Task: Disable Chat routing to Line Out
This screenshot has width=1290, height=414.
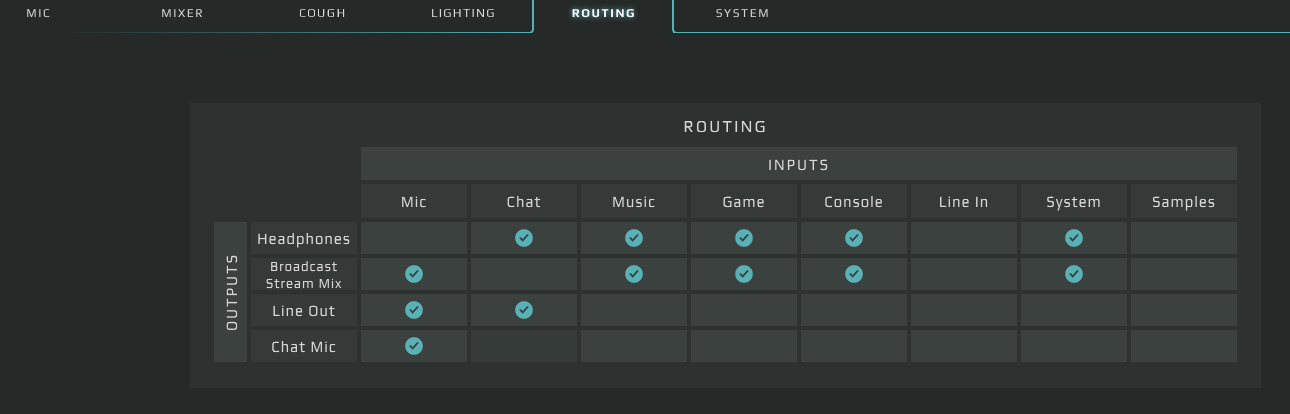Action: point(524,310)
